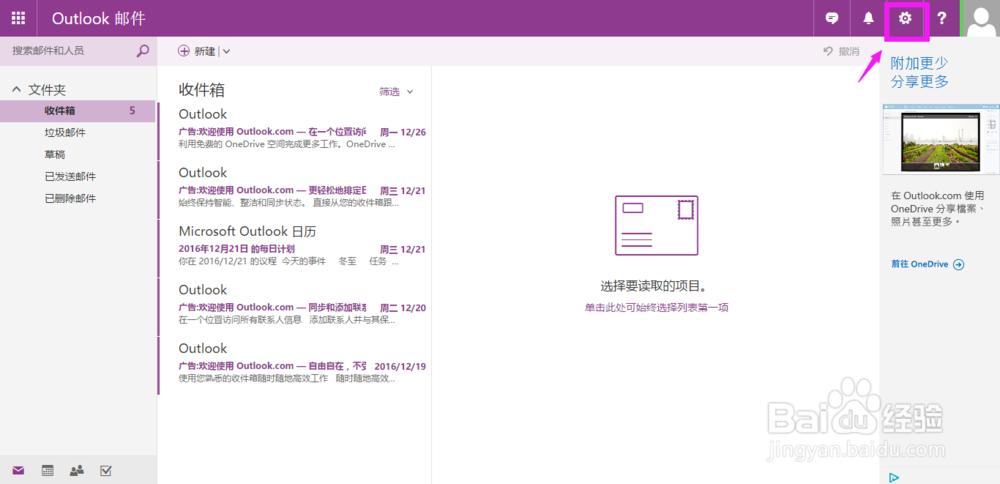Switch to Mail module at bottom
Image resolution: width=1000 pixels, height=484 pixels.
[18, 471]
